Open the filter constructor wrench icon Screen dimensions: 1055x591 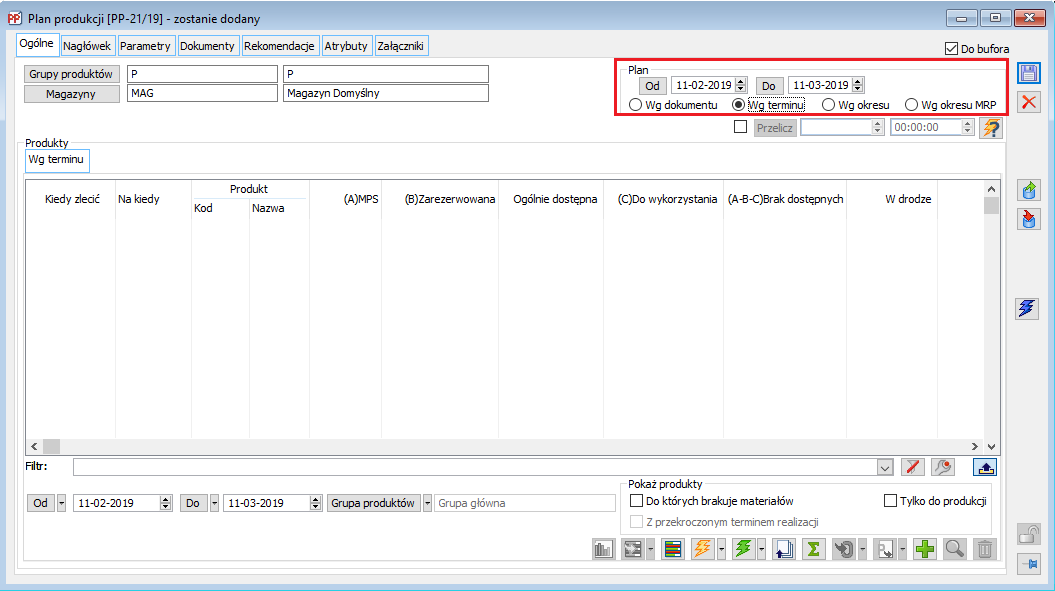pyautogui.click(x=943, y=466)
